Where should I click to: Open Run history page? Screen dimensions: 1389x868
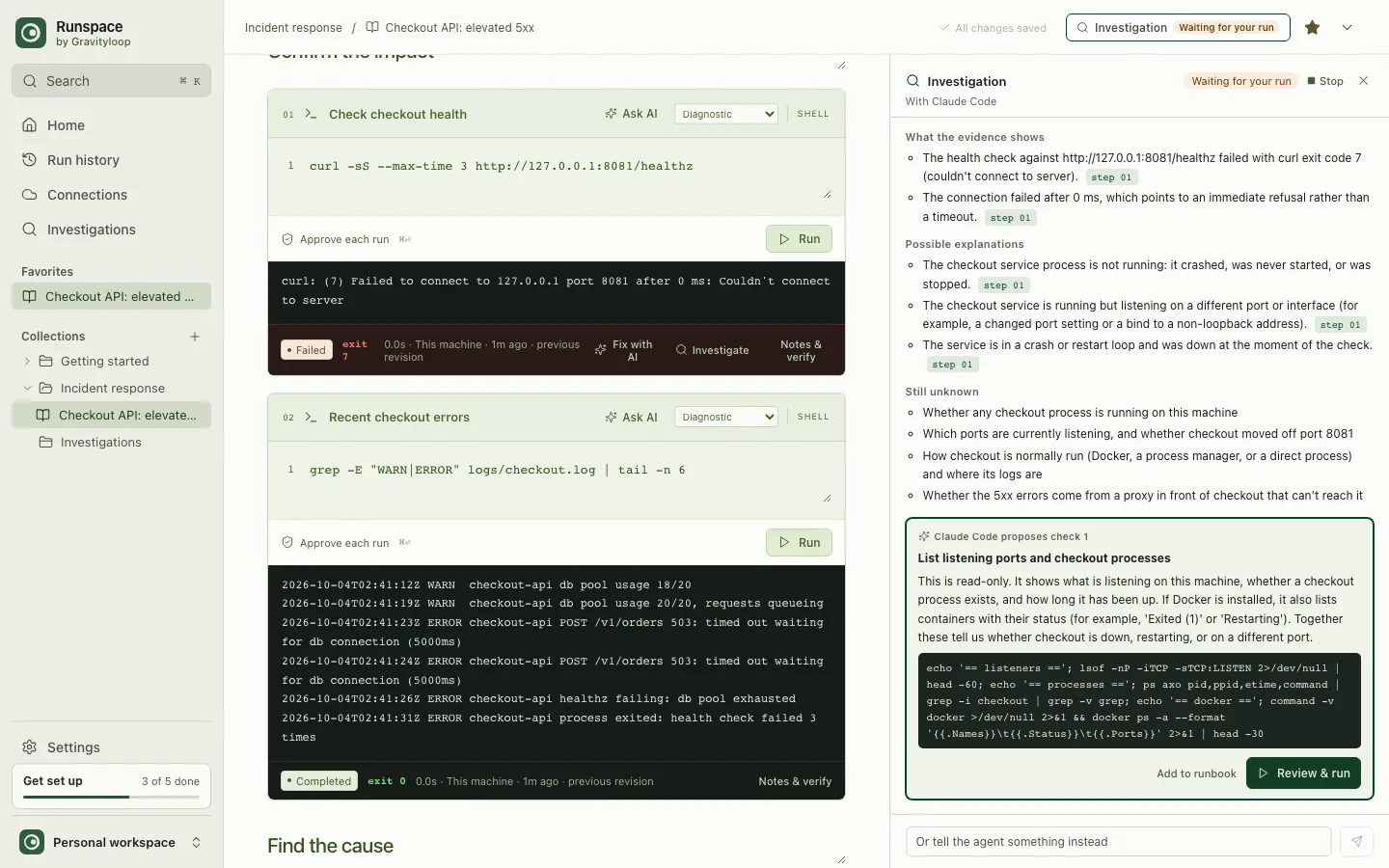coord(111,160)
